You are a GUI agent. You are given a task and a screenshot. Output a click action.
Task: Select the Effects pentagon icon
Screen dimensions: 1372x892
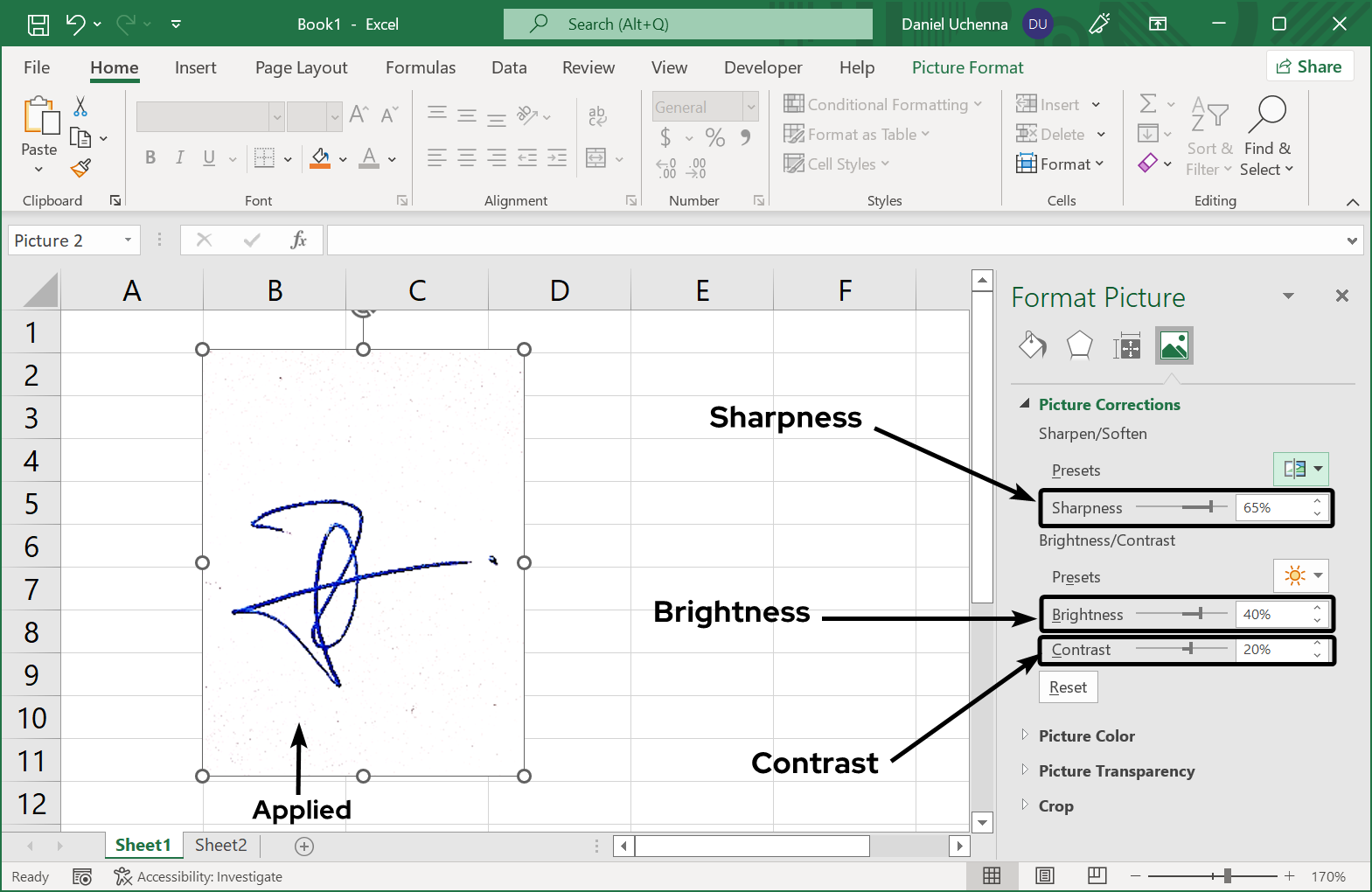pos(1079,345)
